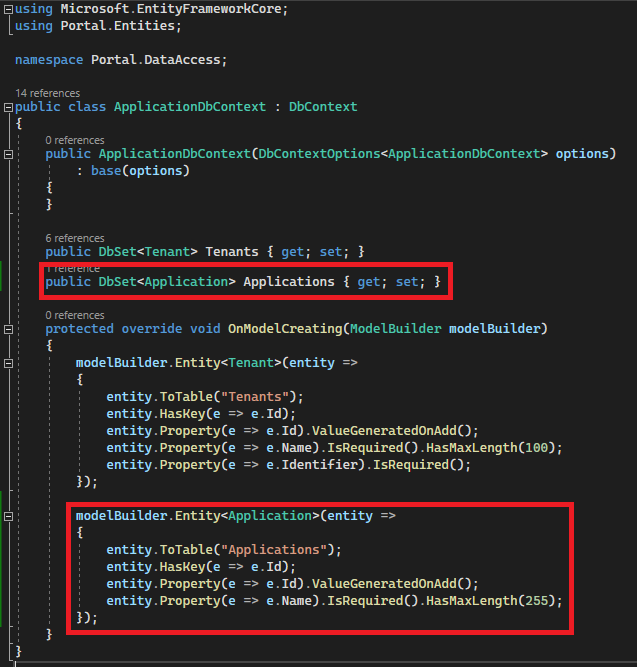Collapse the OnModelCreating method

coord(9,328)
